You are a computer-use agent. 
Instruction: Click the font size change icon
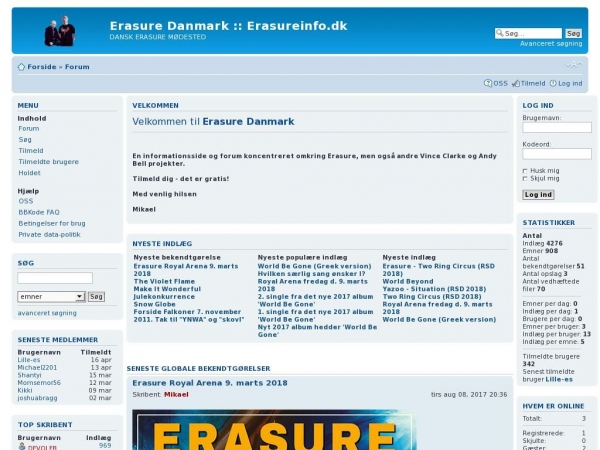pos(573,65)
